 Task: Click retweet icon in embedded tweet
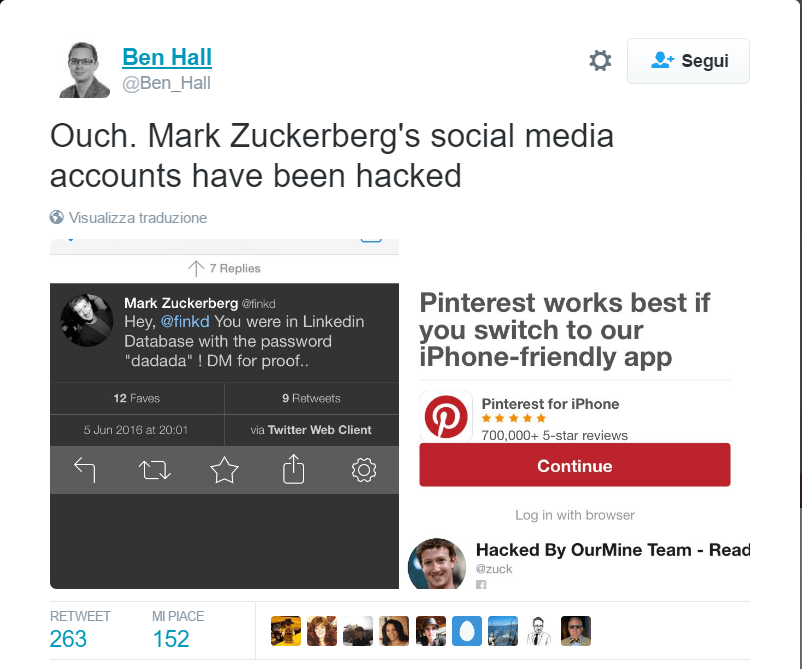(x=154, y=470)
